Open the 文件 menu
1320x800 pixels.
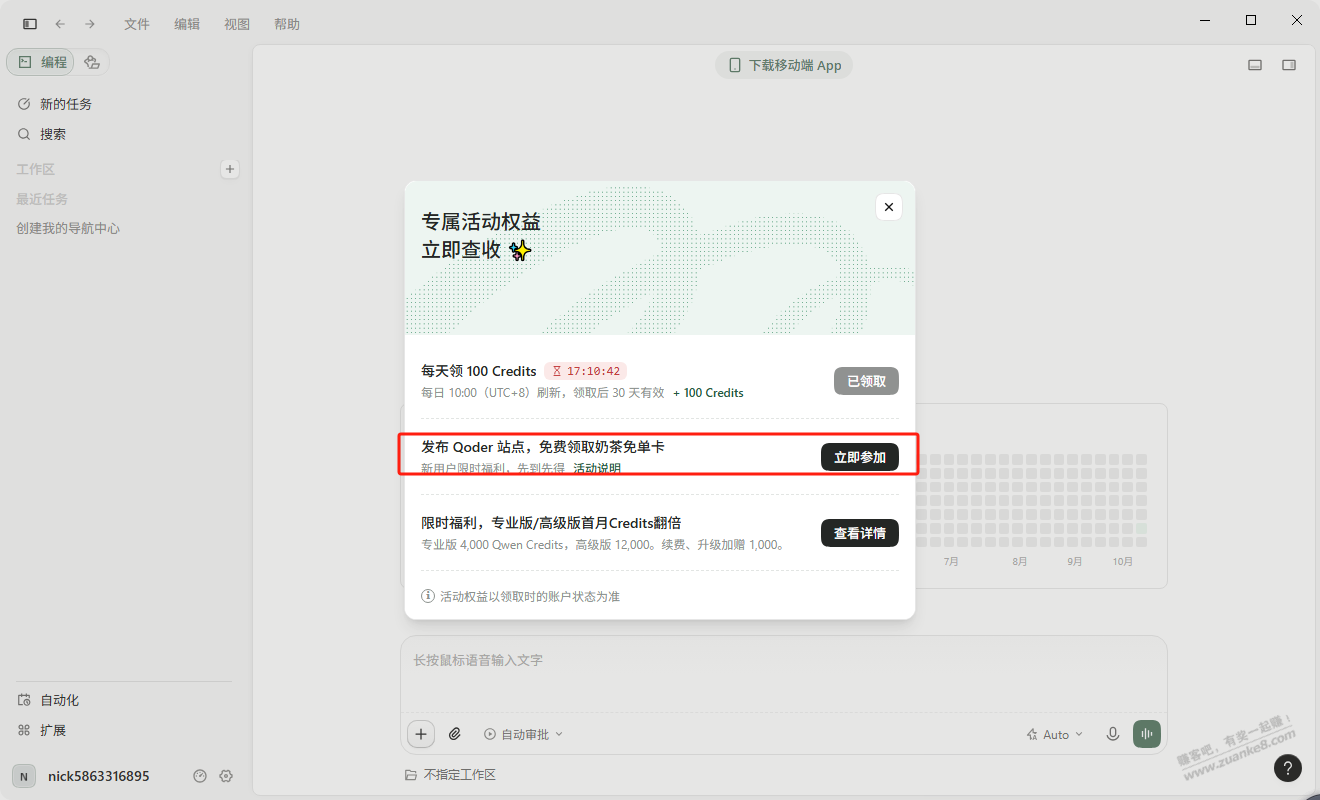[x=137, y=24]
